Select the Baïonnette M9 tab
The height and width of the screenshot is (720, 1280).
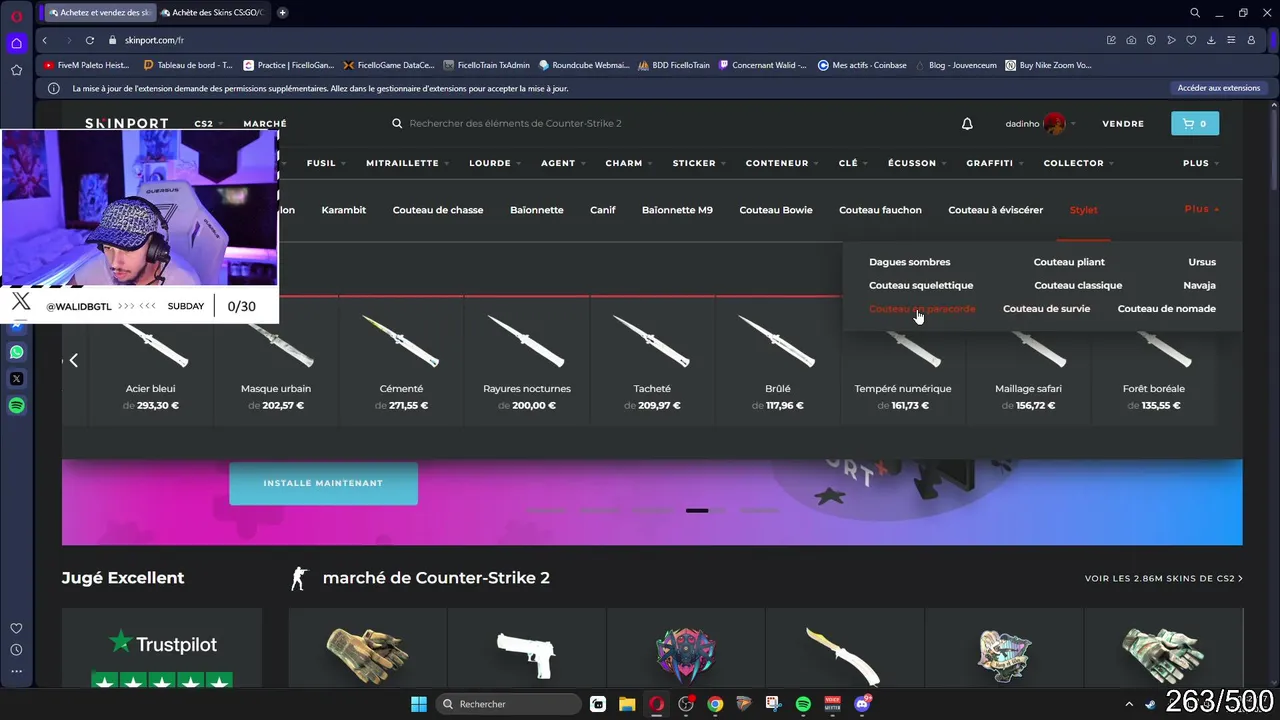677,210
